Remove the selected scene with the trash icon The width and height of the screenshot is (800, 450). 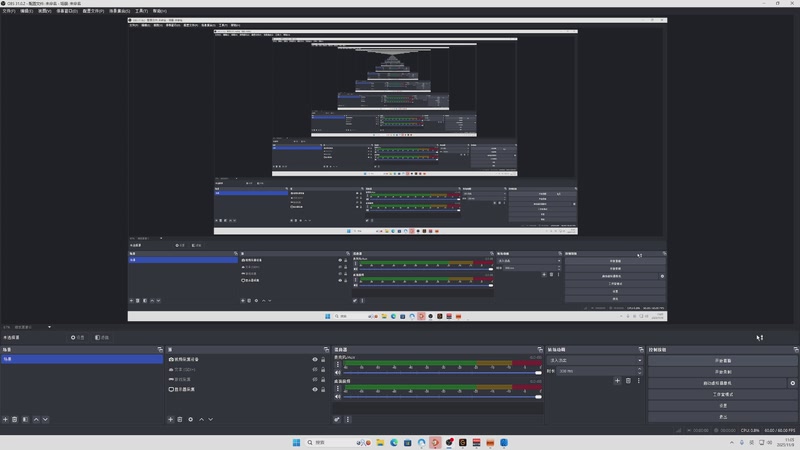pyautogui.click(x=15, y=419)
